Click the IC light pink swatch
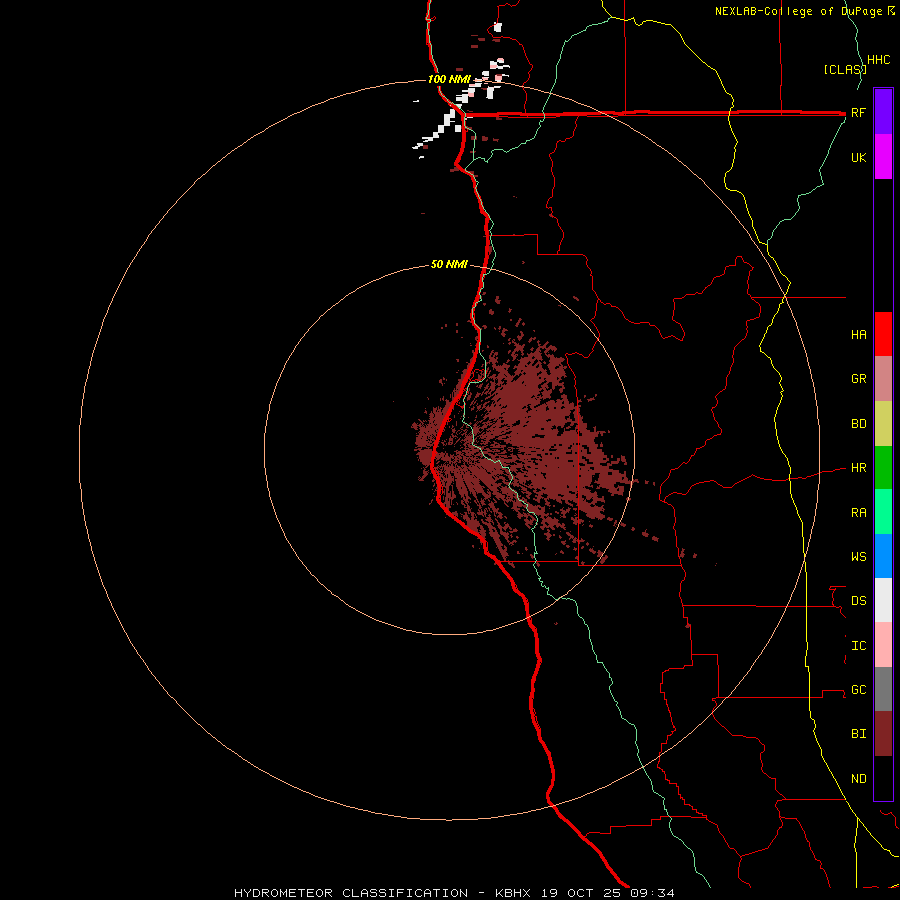 (883, 645)
